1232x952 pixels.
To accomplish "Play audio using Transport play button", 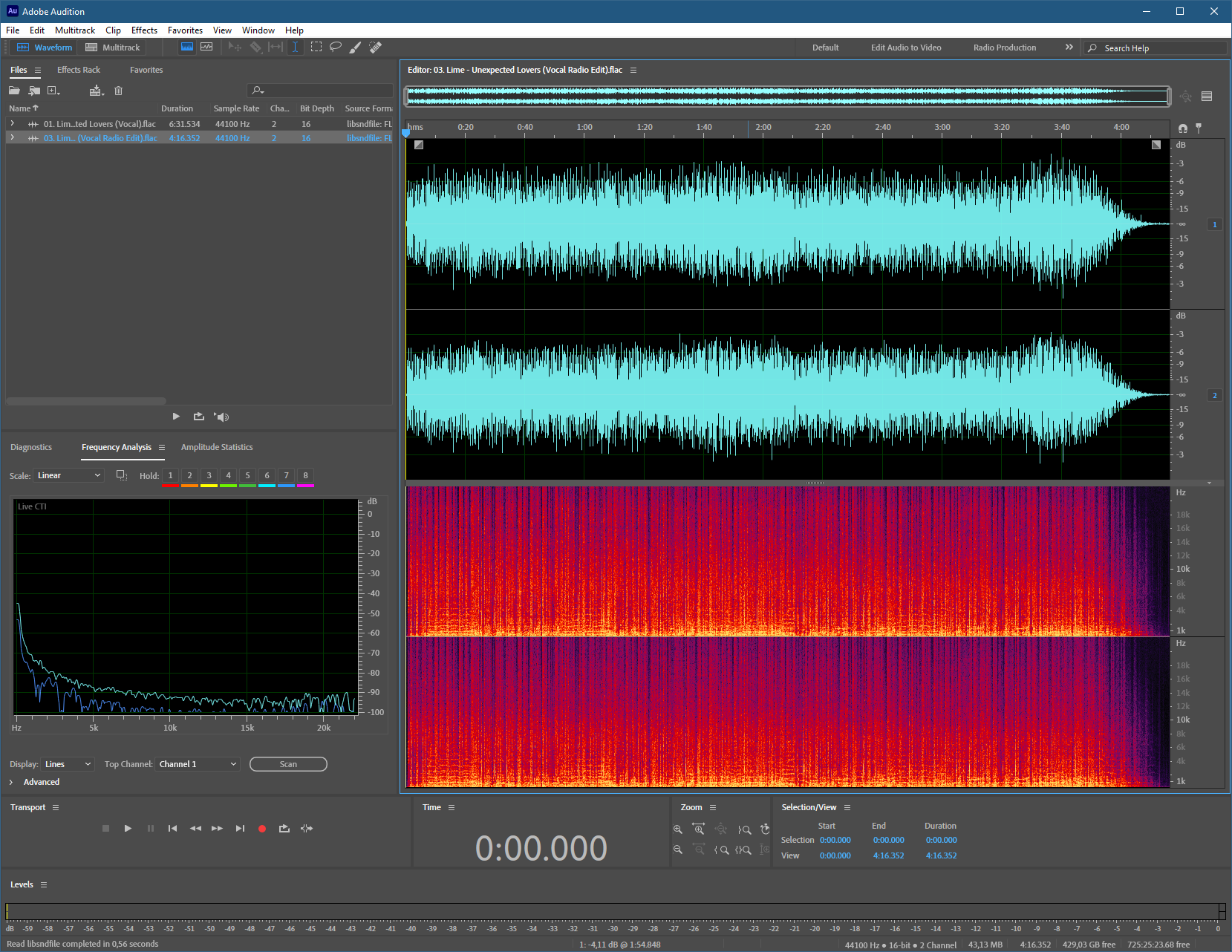I will pos(128,829).
